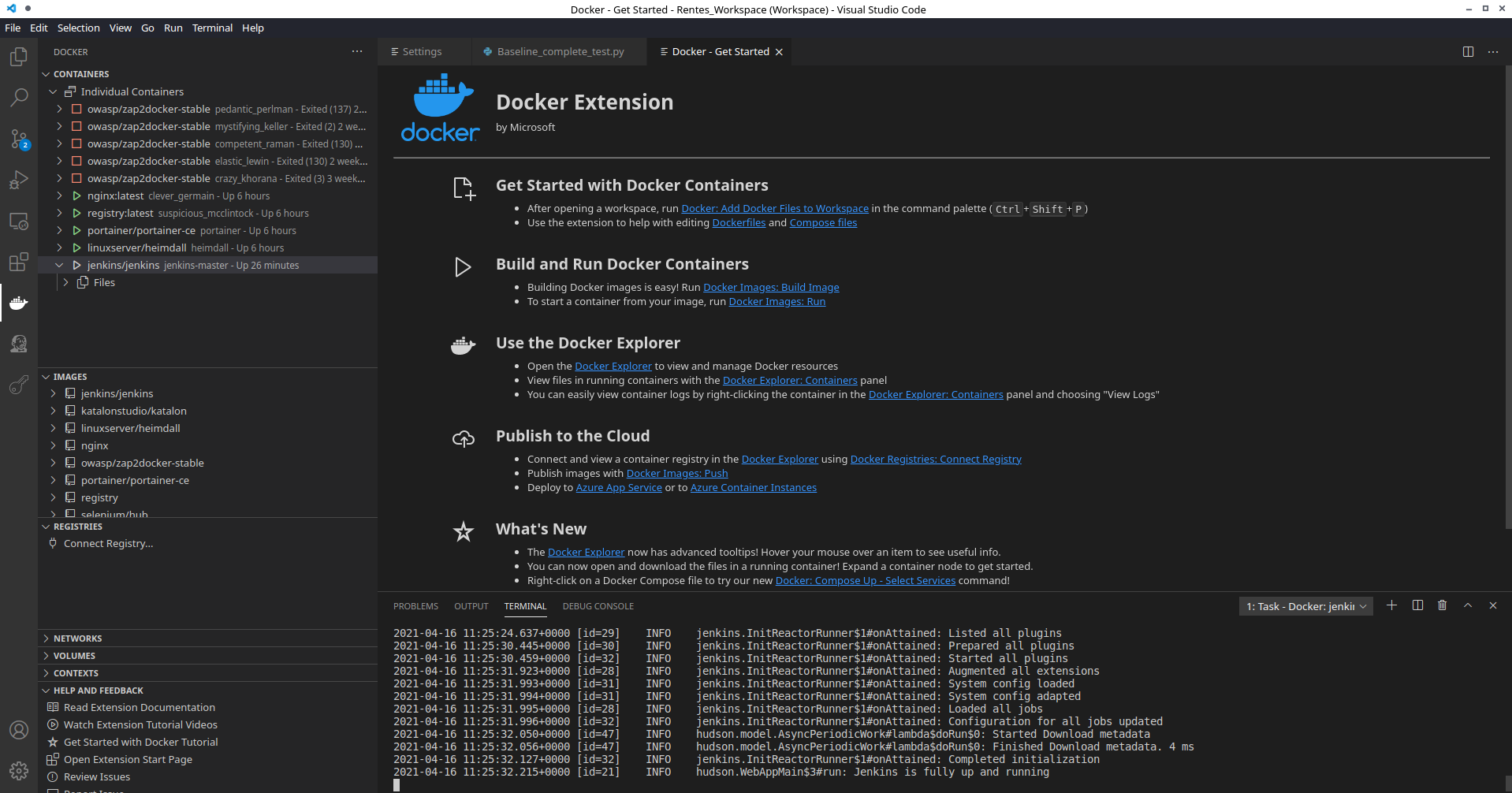Viewport: 1512px width, 793px height.
Task: Select the terminal task dropdown Docker: jenkins
Action: tap(1306, 606)
